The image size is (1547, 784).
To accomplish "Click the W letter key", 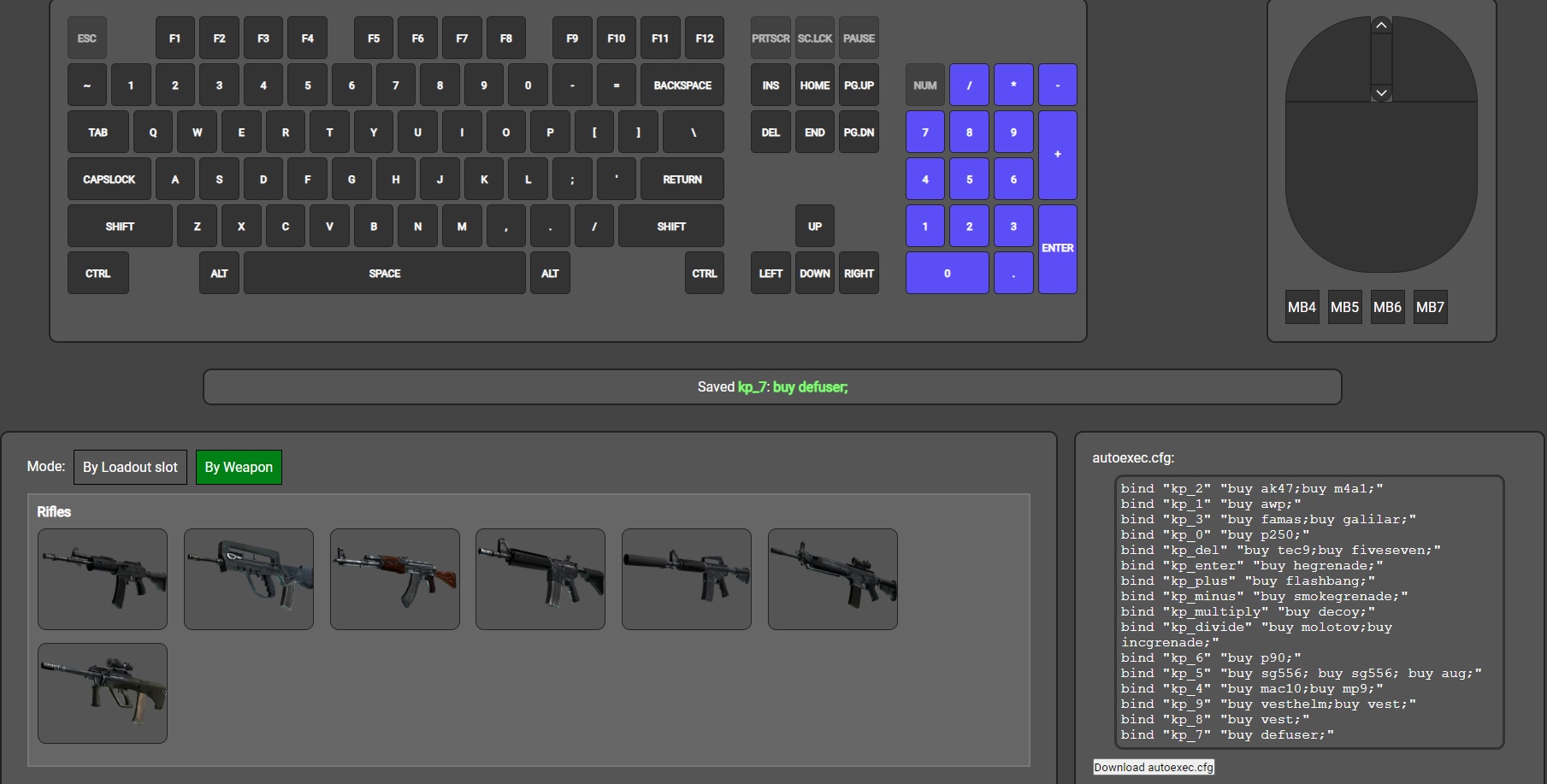I will (197, 133).
